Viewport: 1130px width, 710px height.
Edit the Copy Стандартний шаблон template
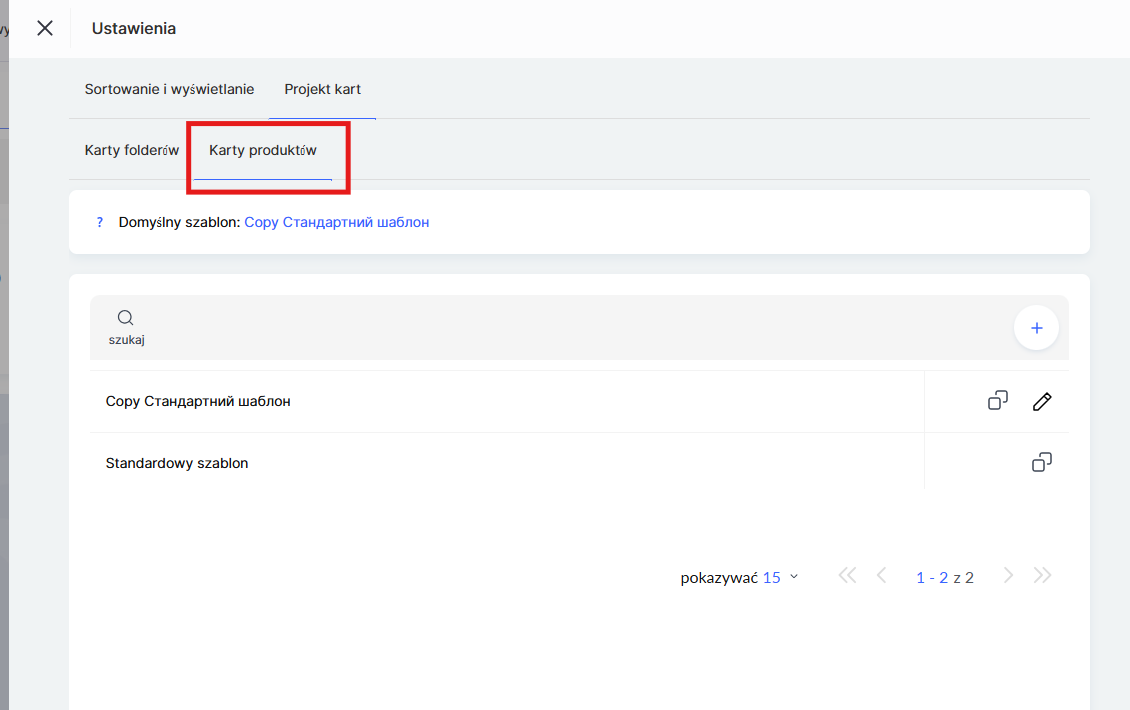(1042, 401)
